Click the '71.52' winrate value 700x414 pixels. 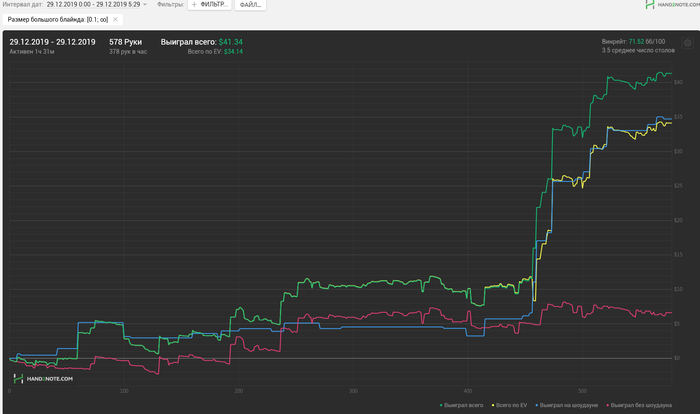coord(636,42)
